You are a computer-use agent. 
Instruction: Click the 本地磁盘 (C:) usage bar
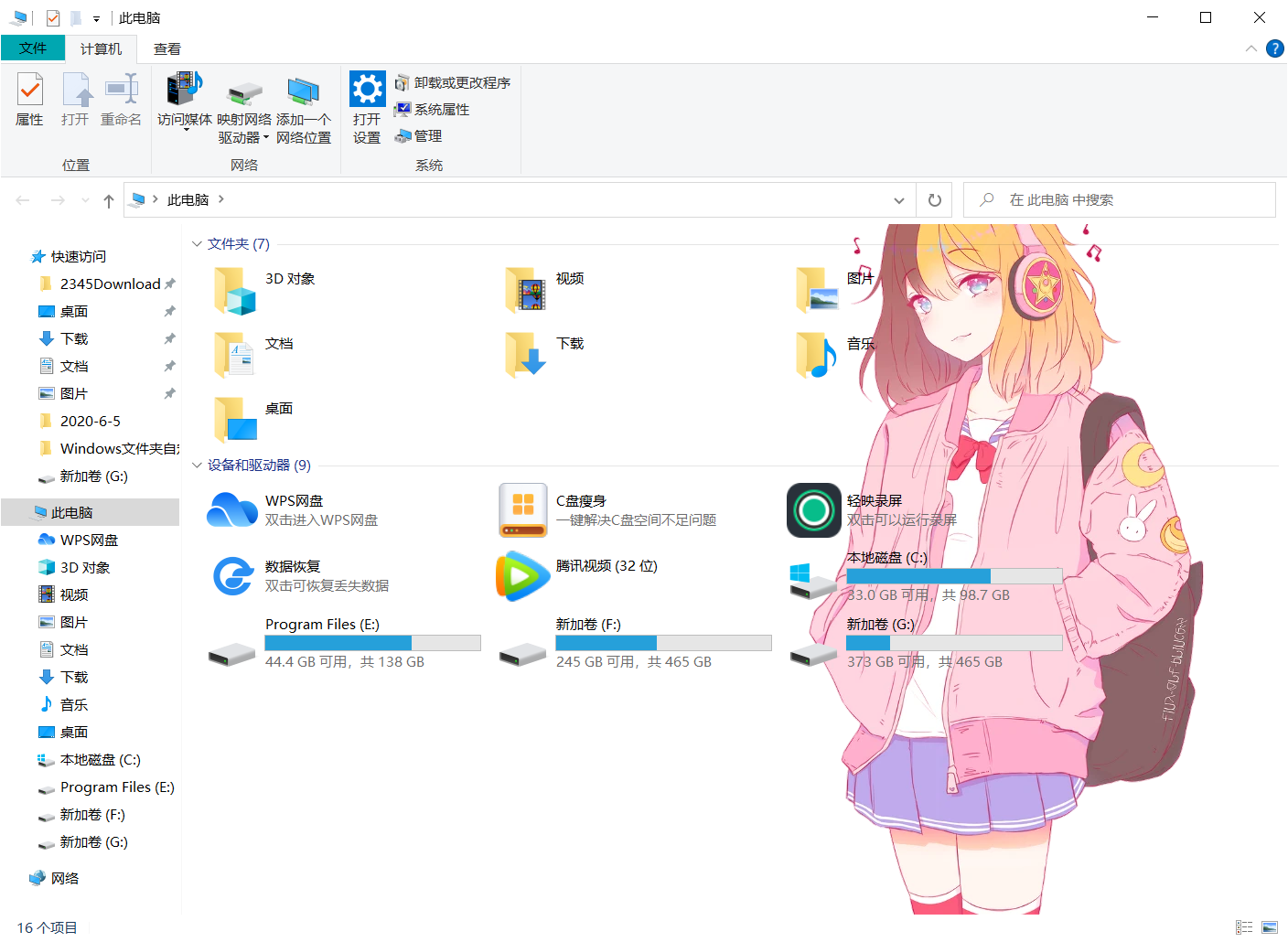coord(953,575)
